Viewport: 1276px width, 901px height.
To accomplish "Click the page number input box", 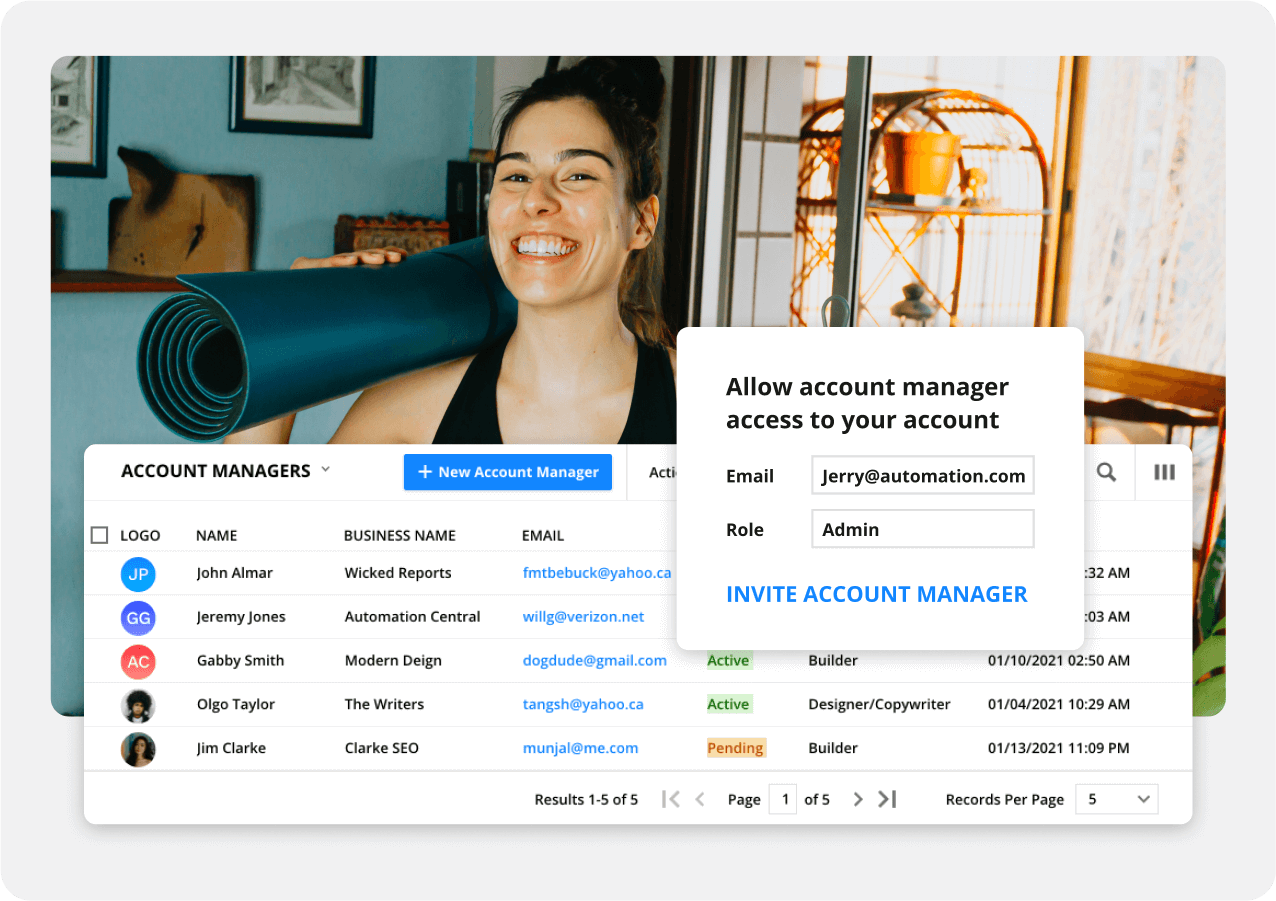I will tap(783, 799).
